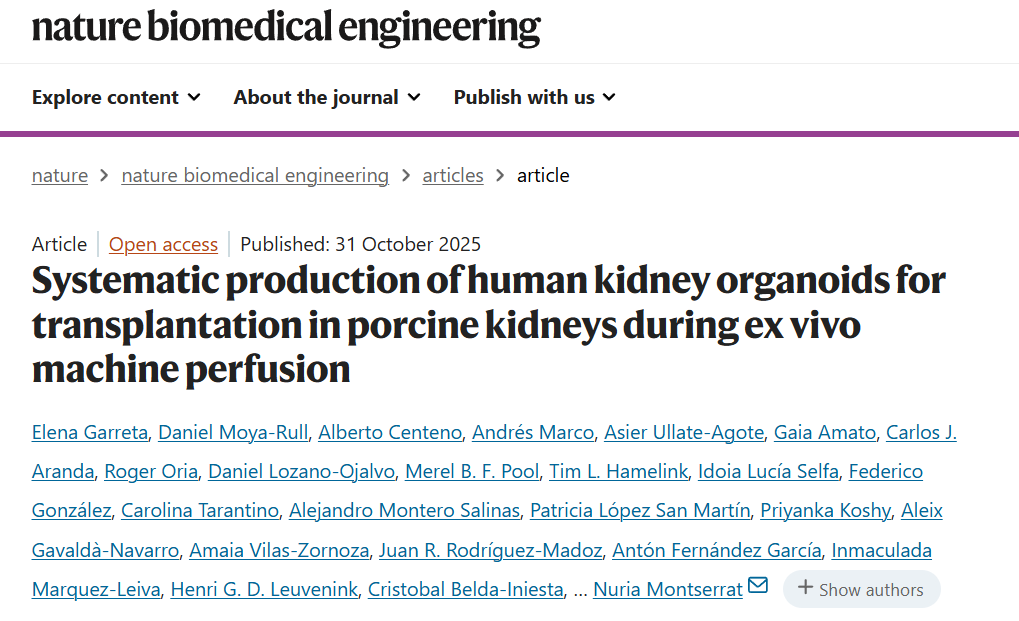Click author Alberto Centeno

(389, 432)
